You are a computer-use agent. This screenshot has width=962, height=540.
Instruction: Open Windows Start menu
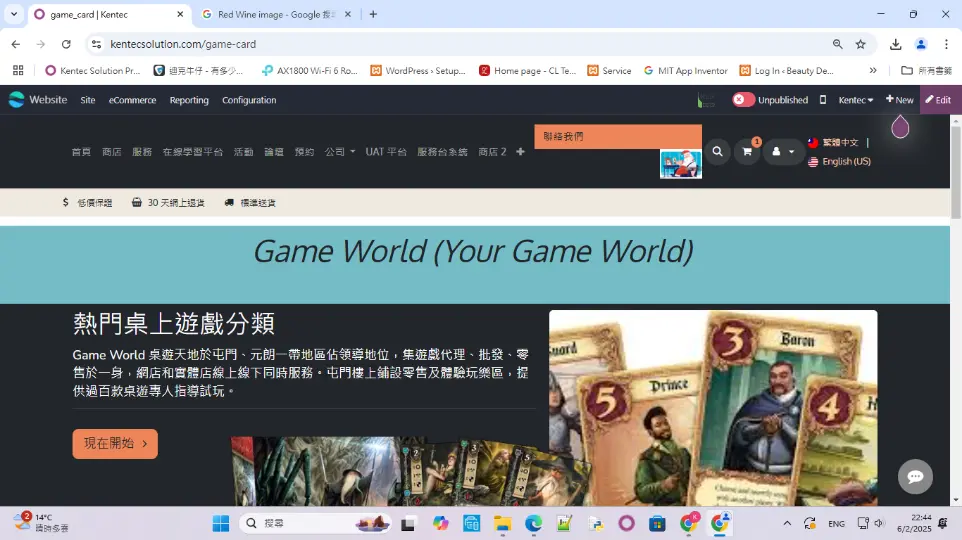coord(221,523)
